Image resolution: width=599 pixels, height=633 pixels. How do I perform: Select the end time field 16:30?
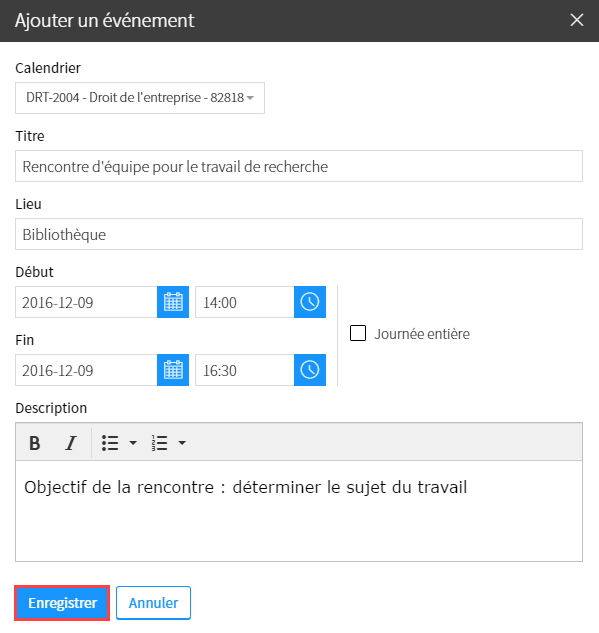[245, 370]
